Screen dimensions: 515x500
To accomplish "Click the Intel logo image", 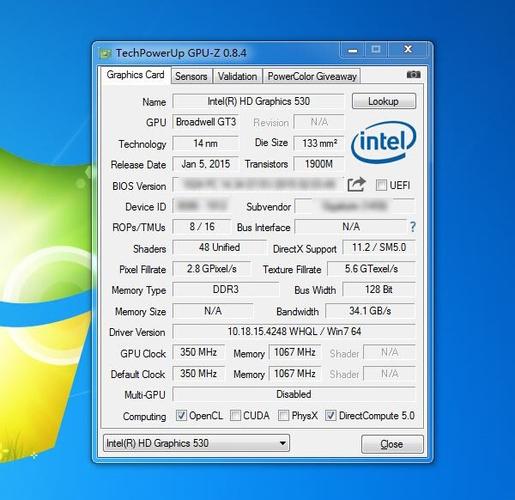I will (x=383, y=142).
